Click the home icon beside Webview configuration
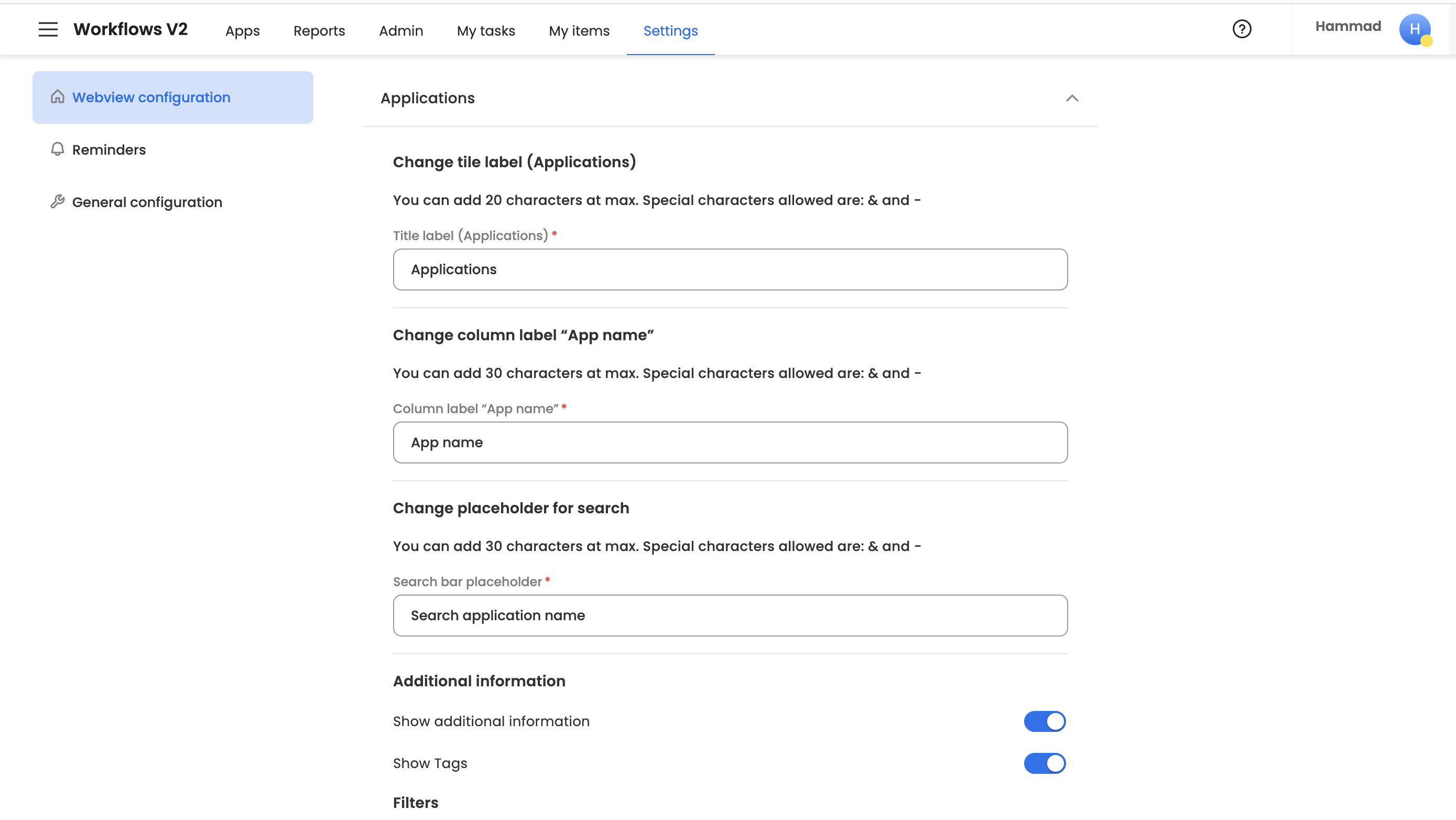Image resolution: width=1456 pixels, height=820 pixels. 58,96
